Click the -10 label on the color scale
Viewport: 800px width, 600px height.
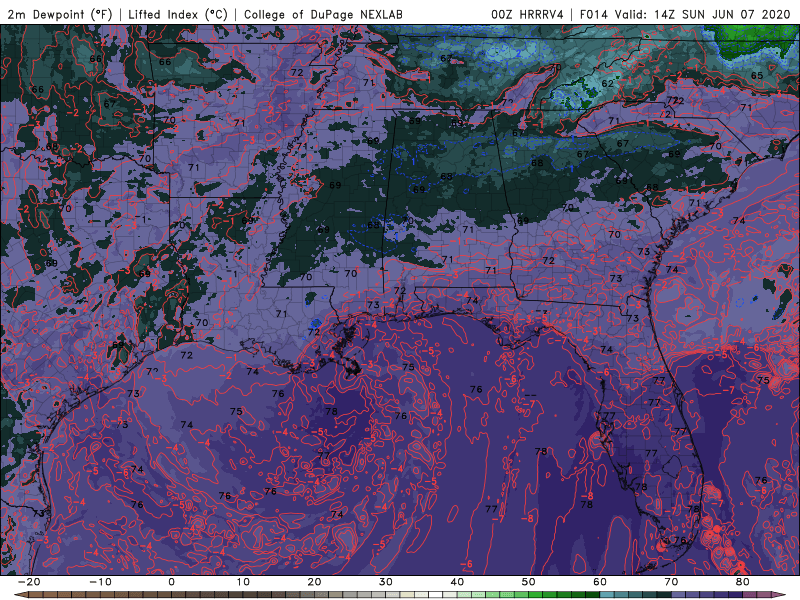[x=100, y=582]
